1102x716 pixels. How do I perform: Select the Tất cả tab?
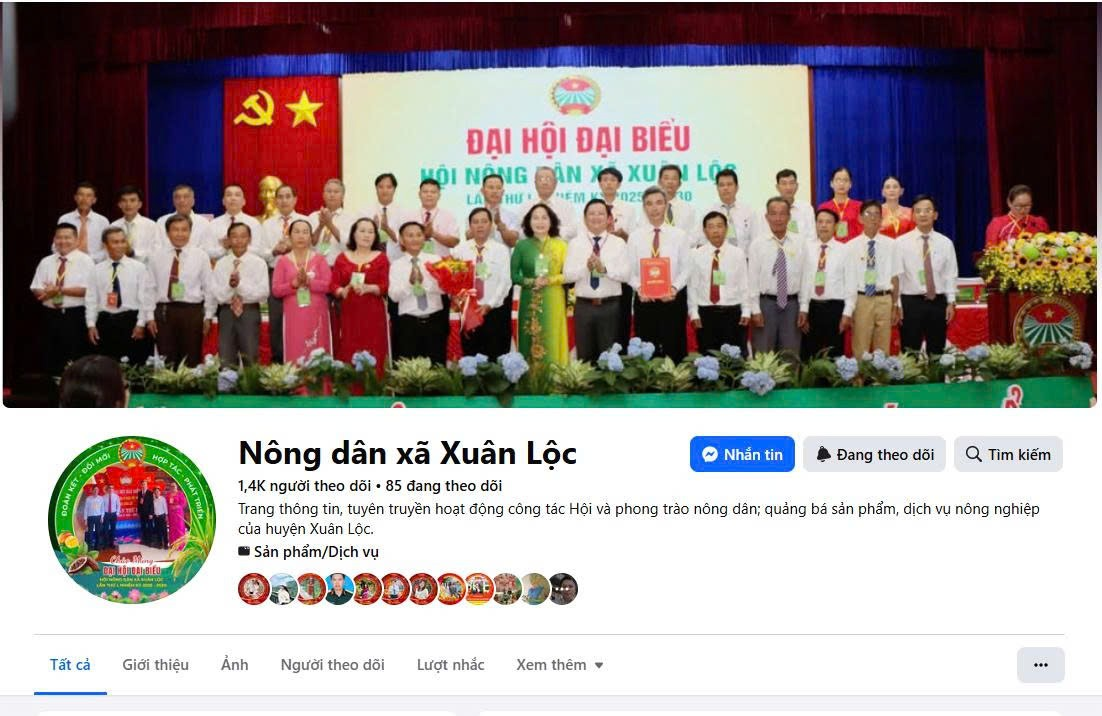[70, 665]
